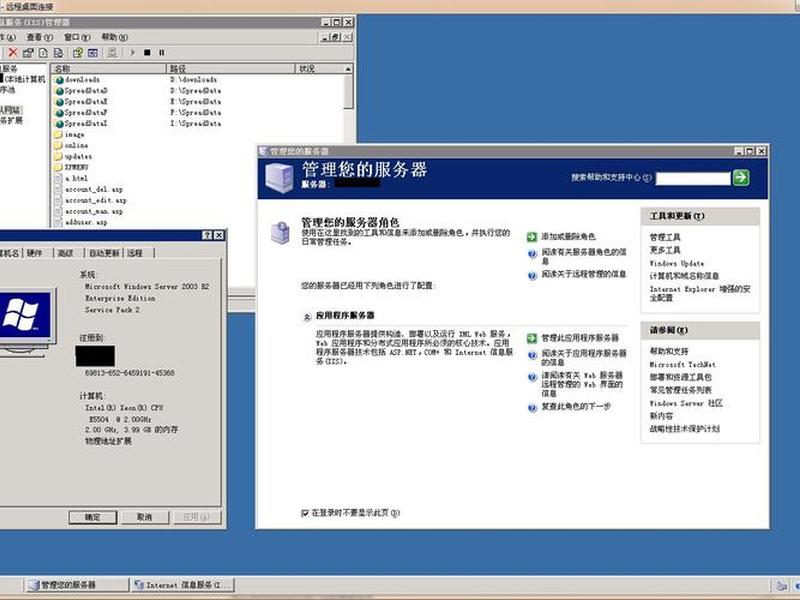Image resolution: width=800 pixels, height=600 pixels.
Task: Click the server tower icon in Manage Your Server header
Action: (x=279, y=178)
